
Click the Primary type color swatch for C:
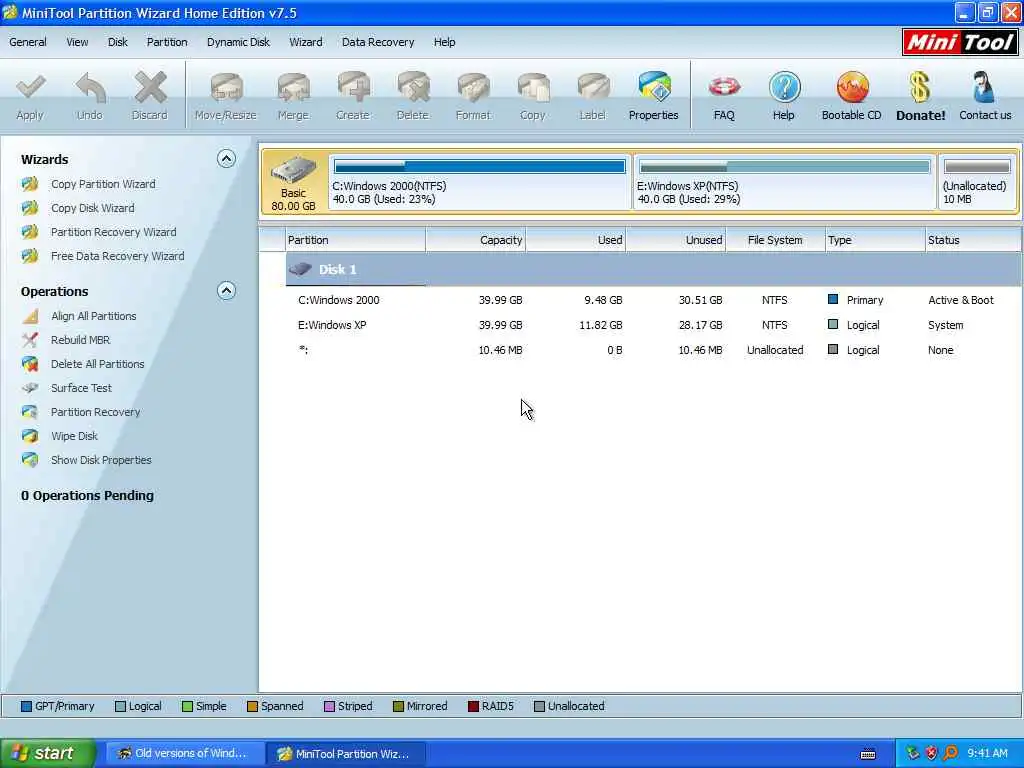(833, 300)
